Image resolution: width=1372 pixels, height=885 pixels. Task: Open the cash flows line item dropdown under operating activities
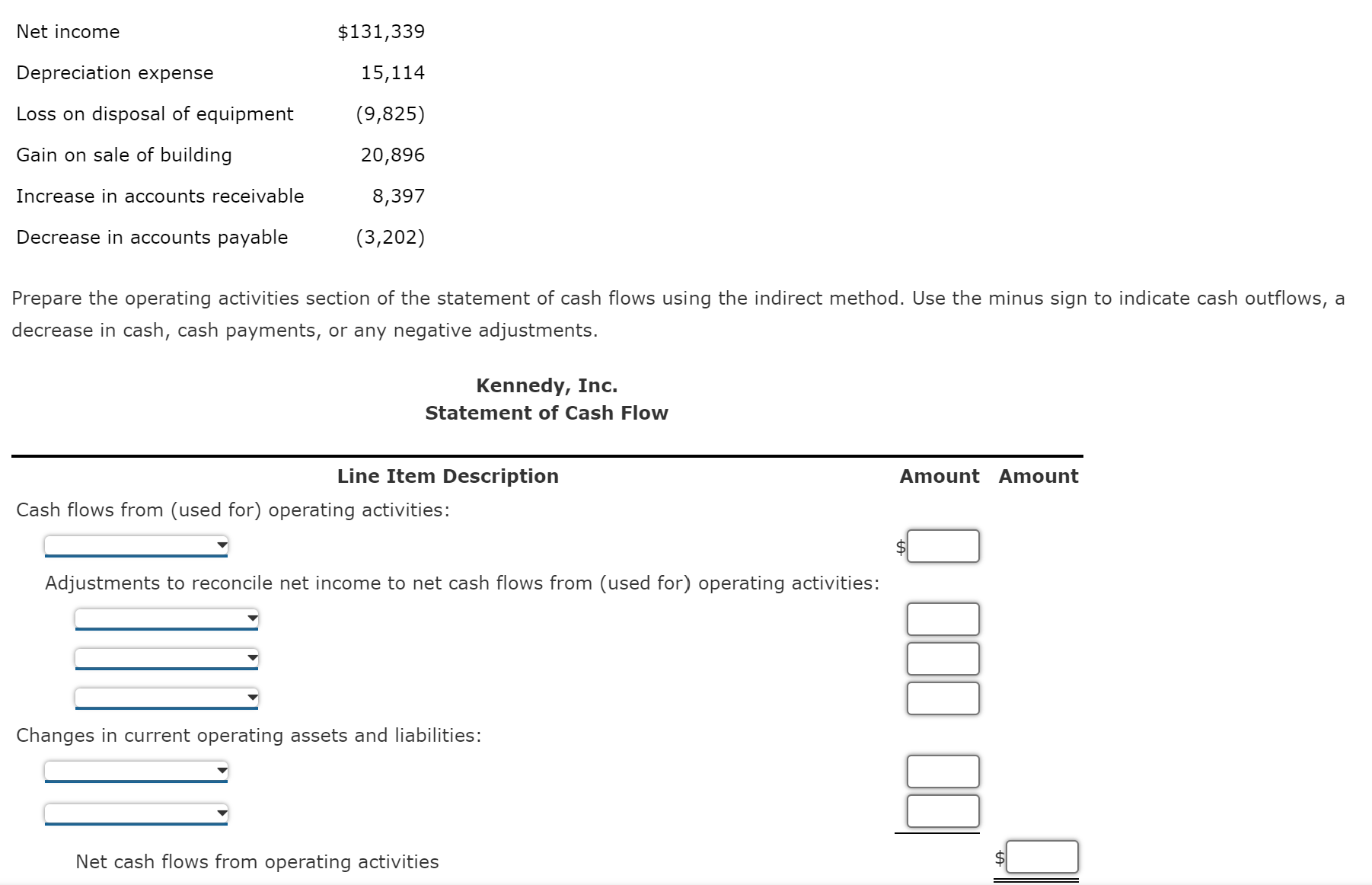pyautogui.click(x=136, y=545)
